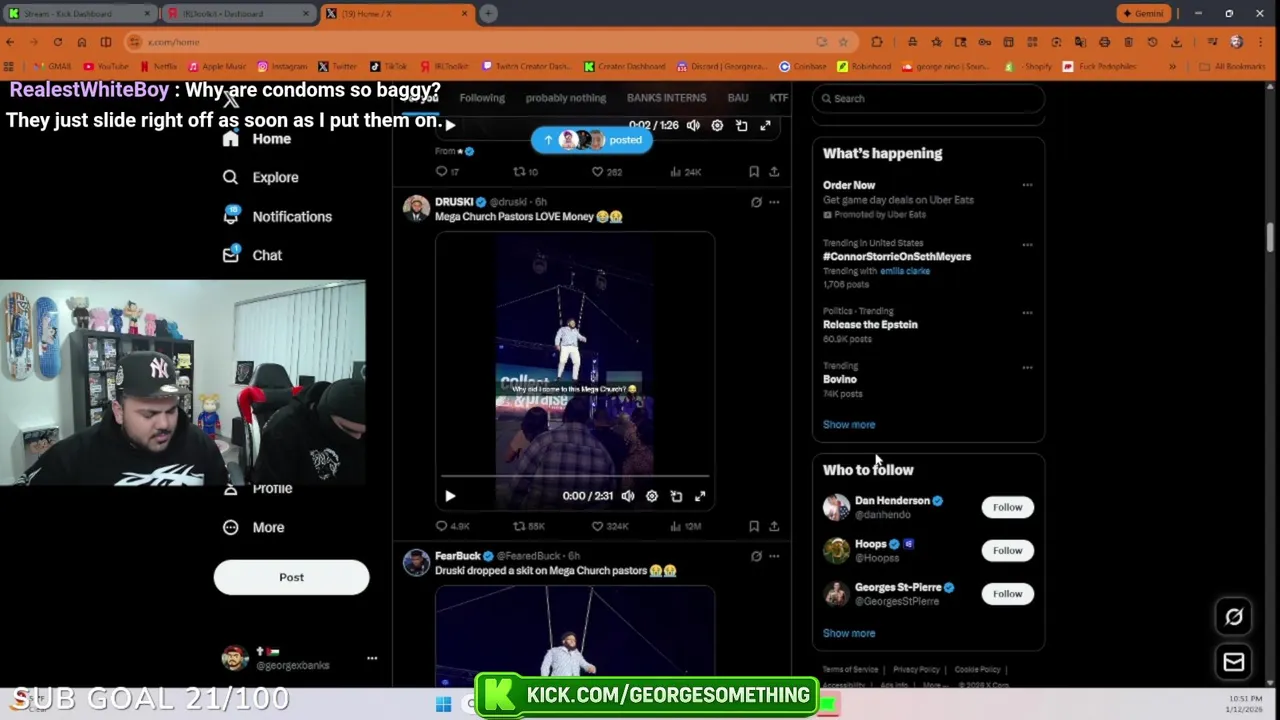The width and height of the screenshot is (1280, 720).
Task: Switch to the probably nothing tab
Action: tap(566, 98)
